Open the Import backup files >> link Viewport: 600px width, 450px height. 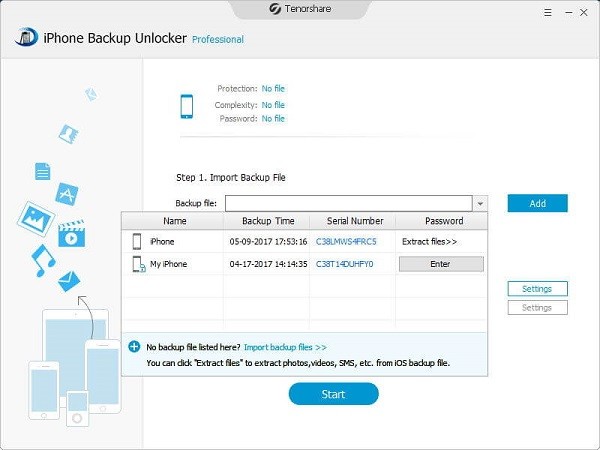pos(285,347)
